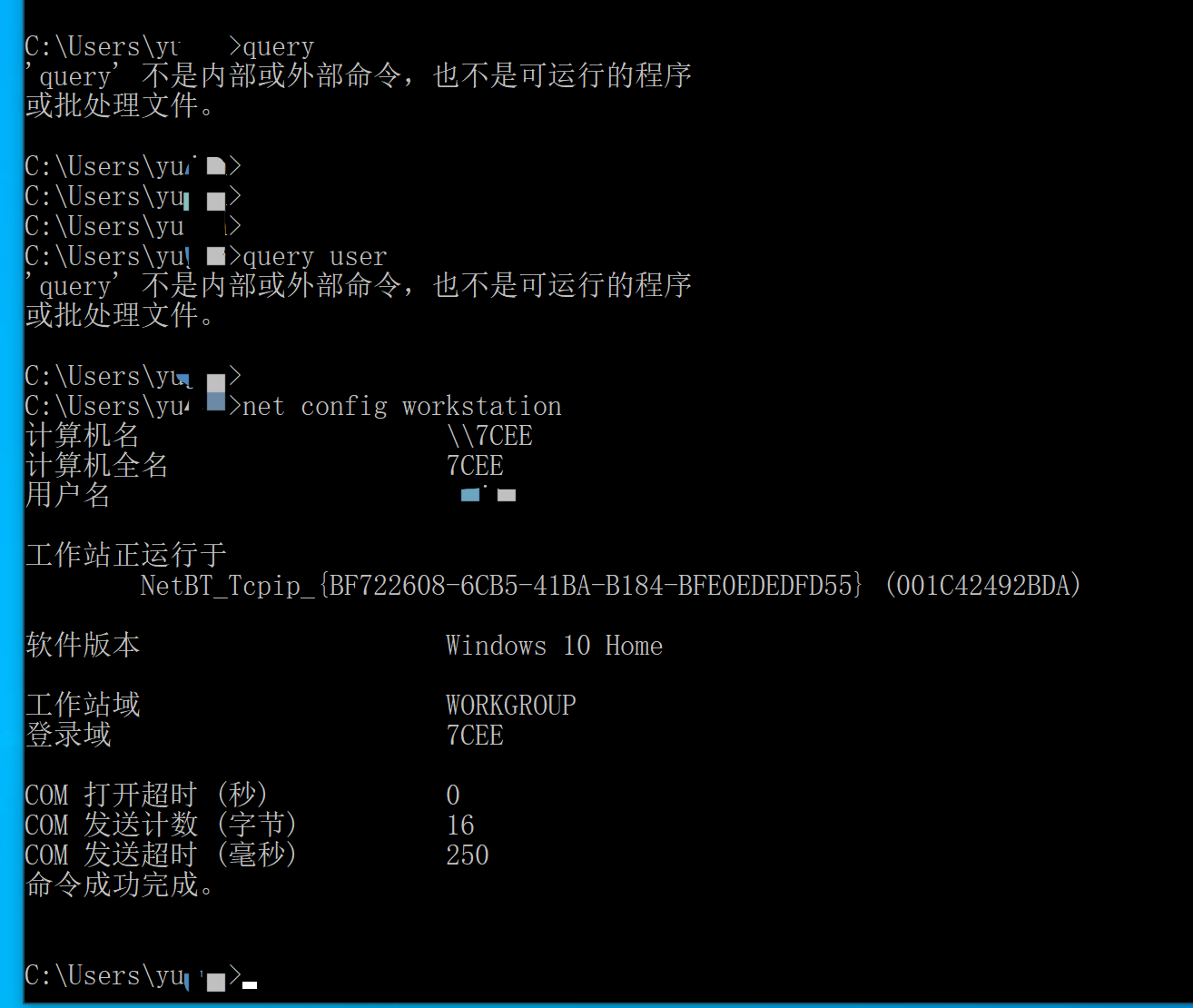Click the 'query user' command text
This screenshot has width=1193, height=1008.
314,256
